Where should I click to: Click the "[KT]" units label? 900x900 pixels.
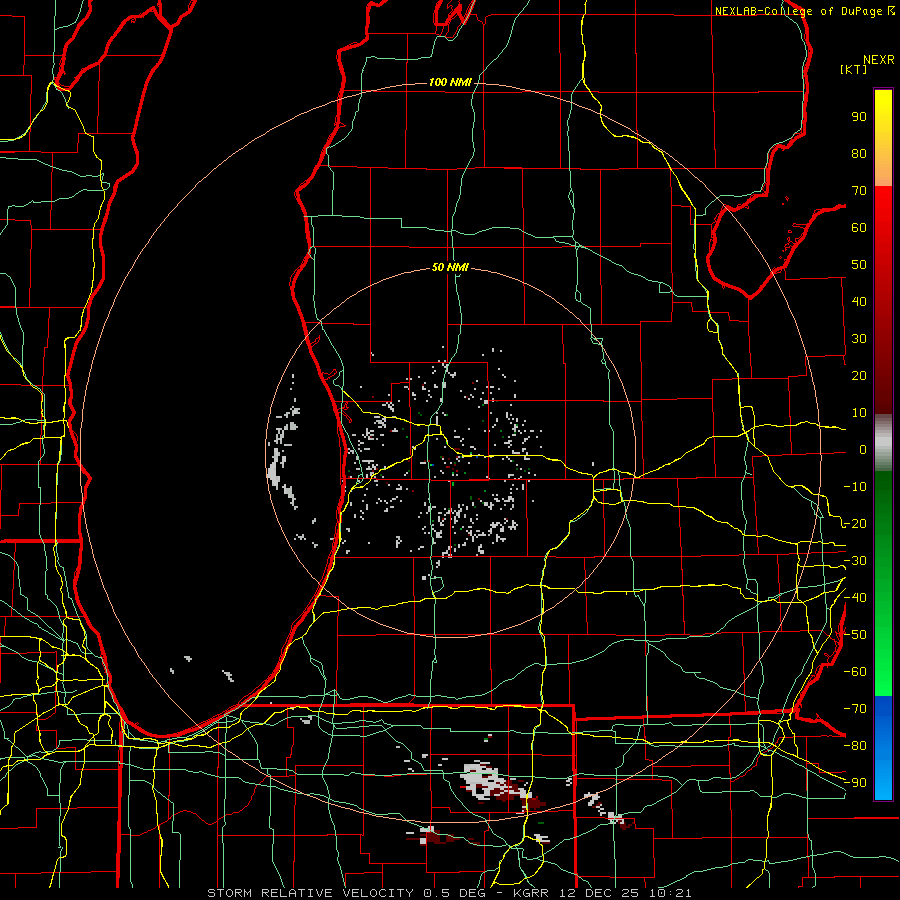(854, 69)
